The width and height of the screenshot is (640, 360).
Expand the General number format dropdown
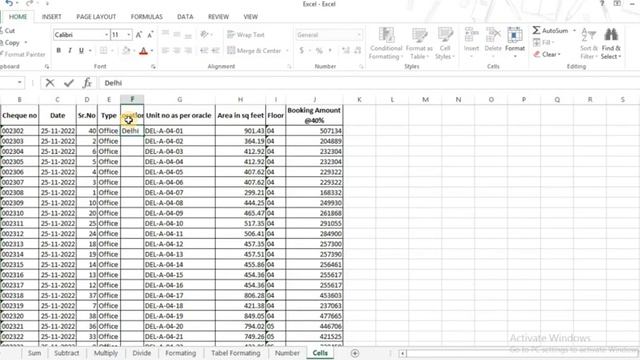359,35
